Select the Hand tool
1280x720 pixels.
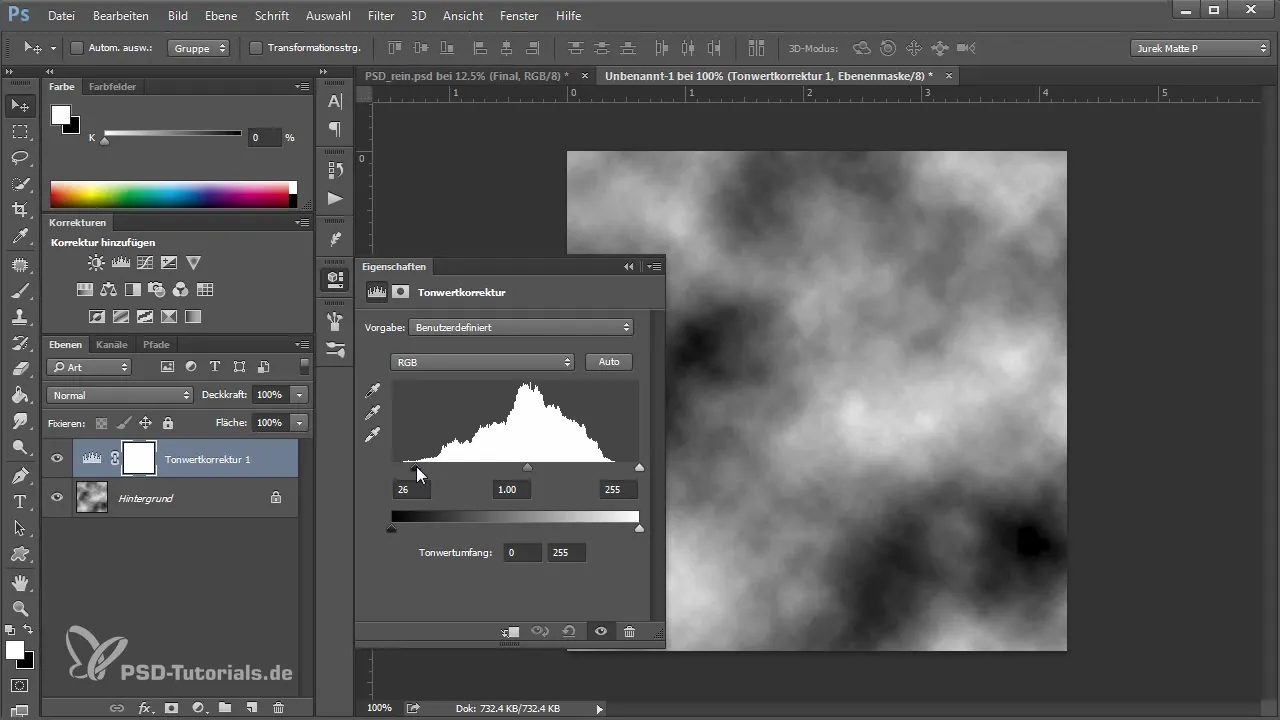(x=19, y=582)
